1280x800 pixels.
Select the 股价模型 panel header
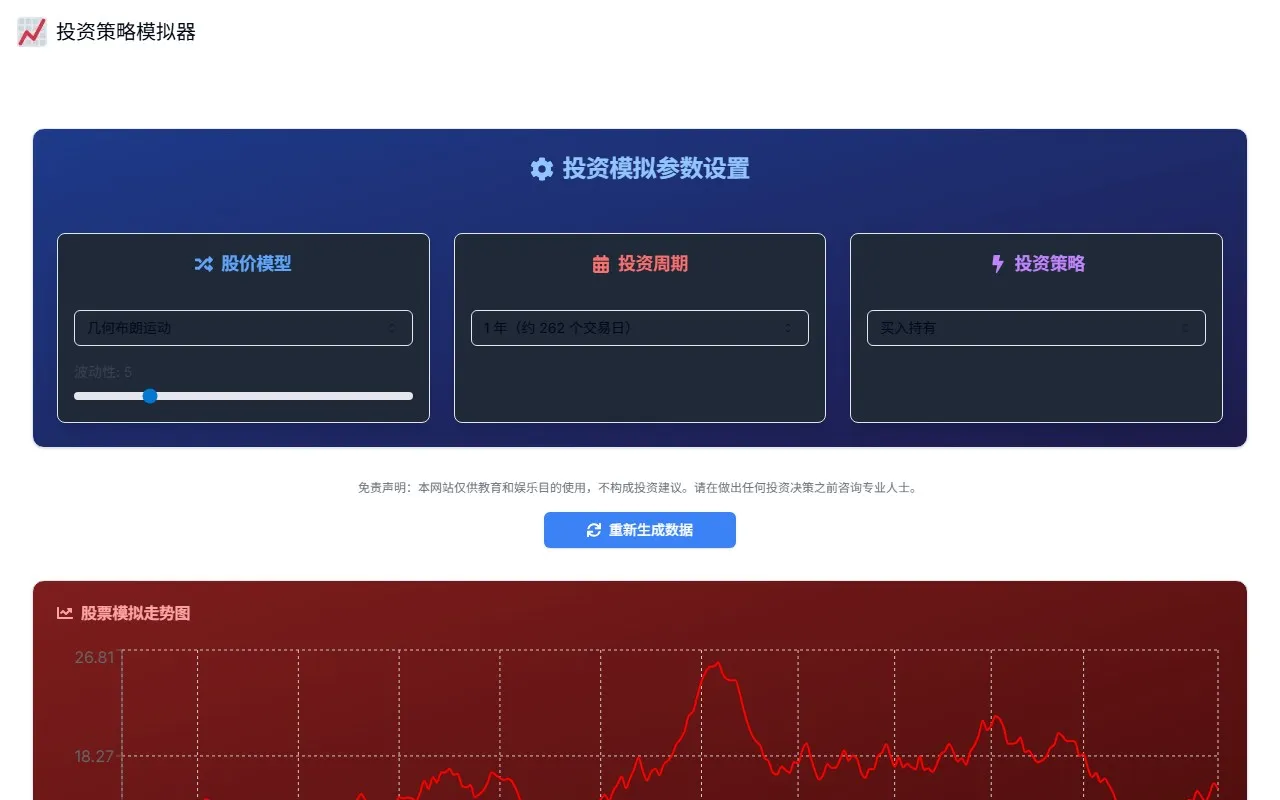click(242, 264)
